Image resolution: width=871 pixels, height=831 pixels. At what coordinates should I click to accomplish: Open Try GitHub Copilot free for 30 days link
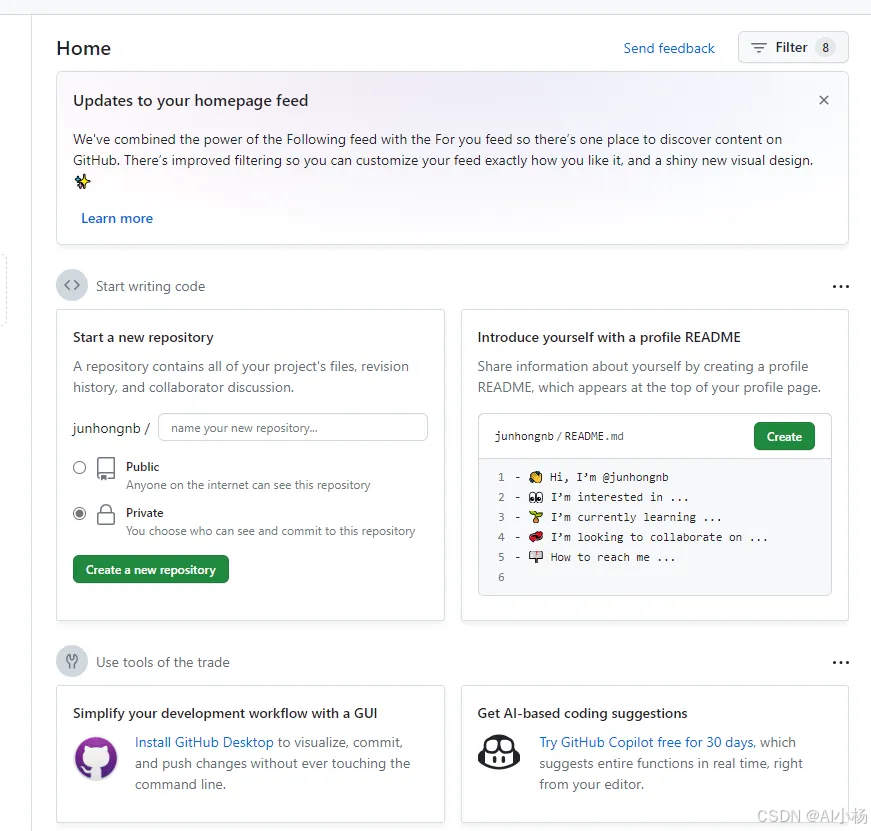click(x=647, y=742)
